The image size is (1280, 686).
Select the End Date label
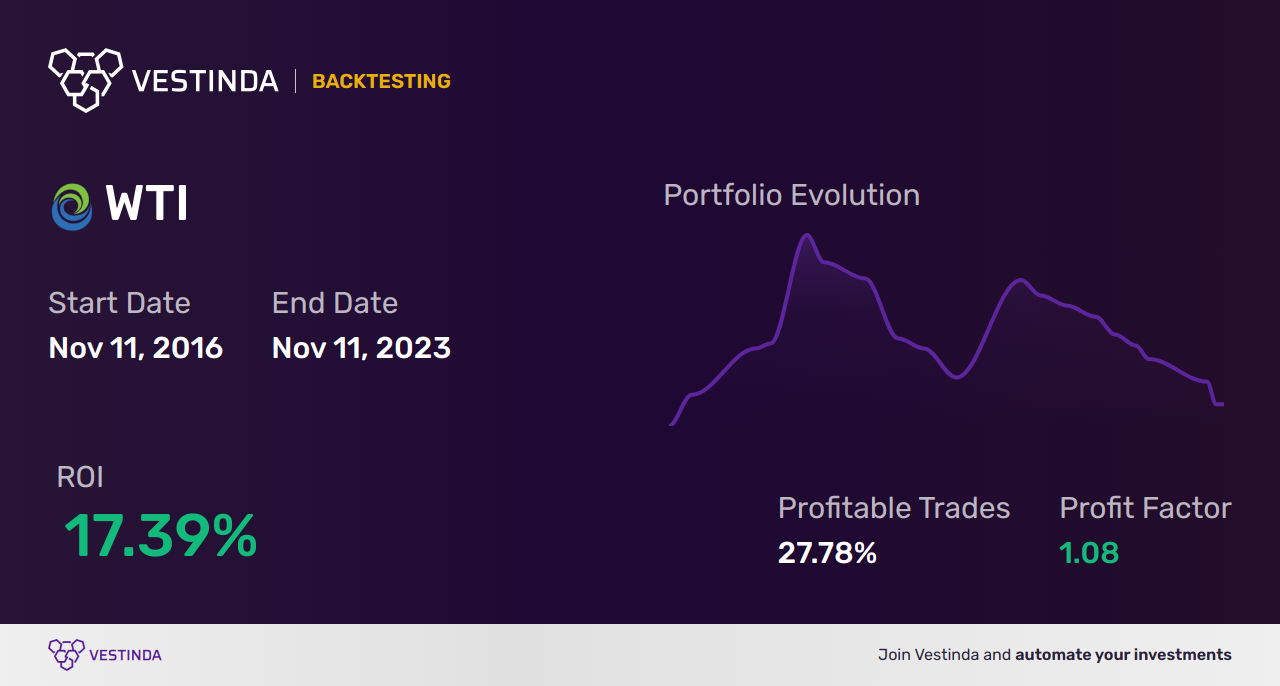335,303
